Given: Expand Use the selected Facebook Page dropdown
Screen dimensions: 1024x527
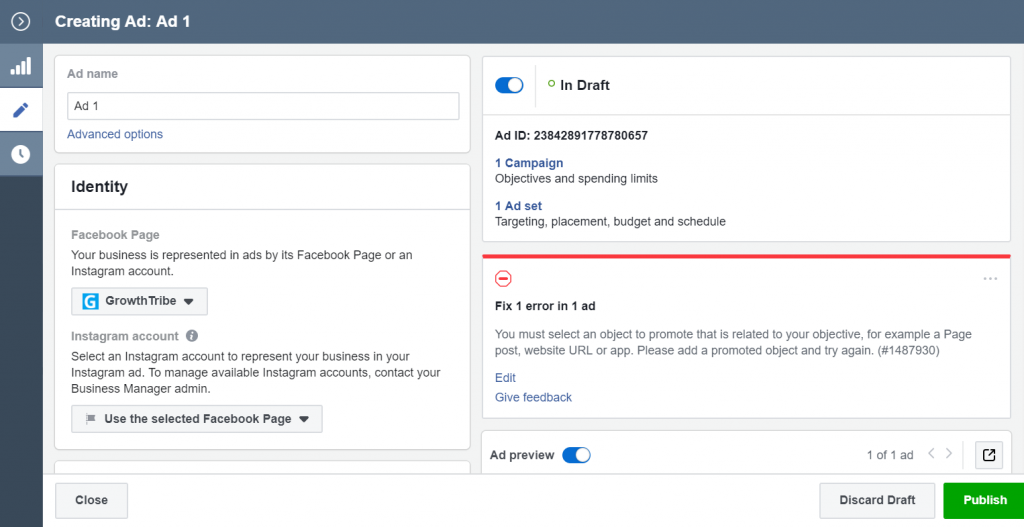Looking at the screenshot, I should (x=197, y=419).
